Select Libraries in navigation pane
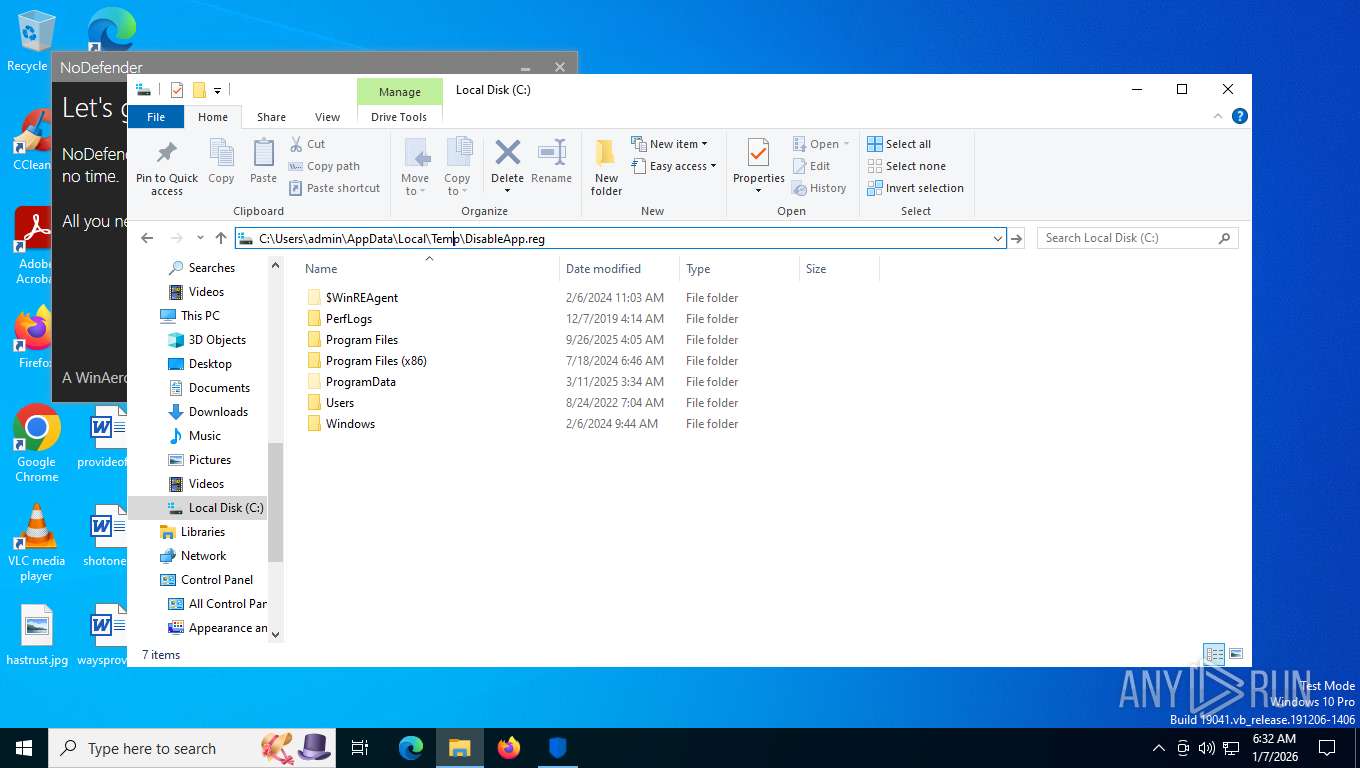This screenshot has width=1360, height=768. tap(202, 531)
